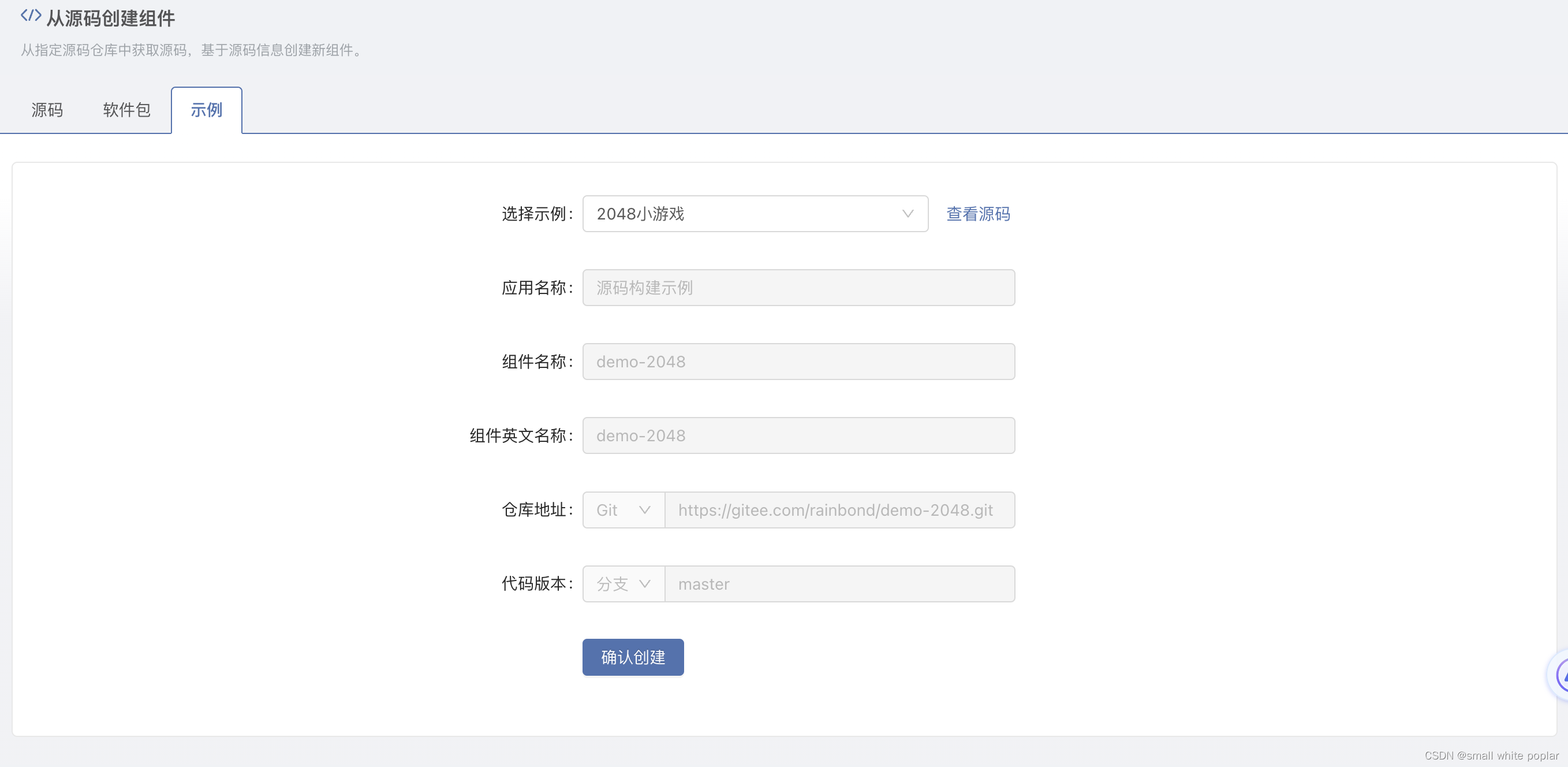Click the 从源码创建组件 page title
The width and height of the screenshot is (1568, 767).
(x=111, y=18)
